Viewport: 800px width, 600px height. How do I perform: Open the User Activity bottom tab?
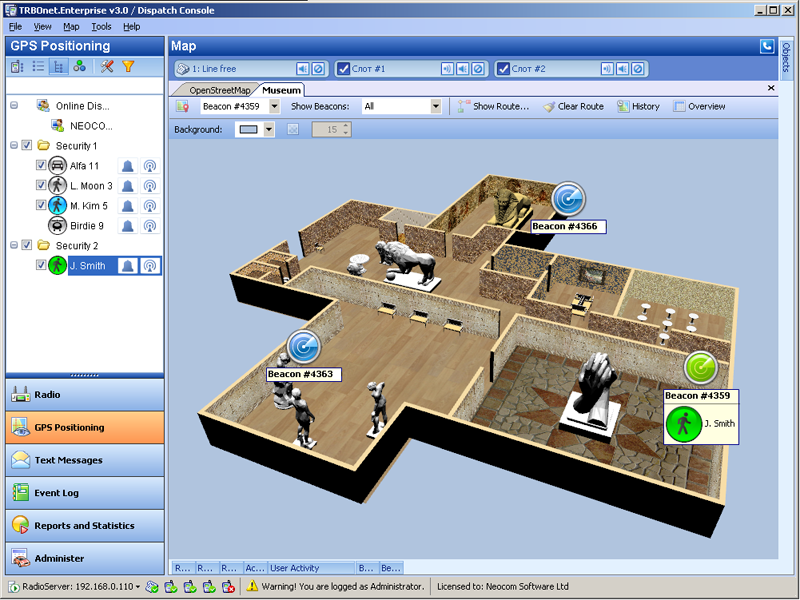click(x=311, y=568)
